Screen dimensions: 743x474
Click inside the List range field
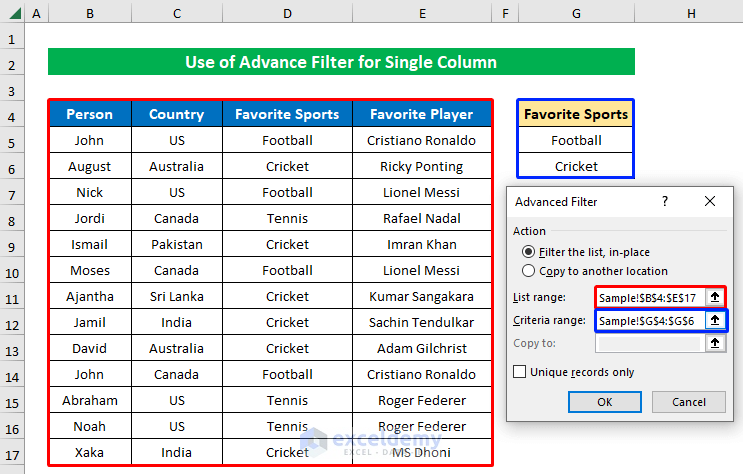click(648, 297)
